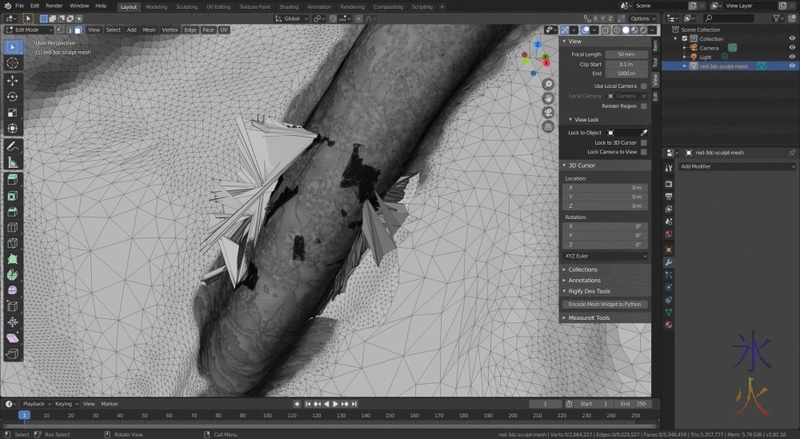Click Encode Mesh Widget to Python button
Image resolution: width=800 pixels, height=439 pixels.
click(606, 304)
